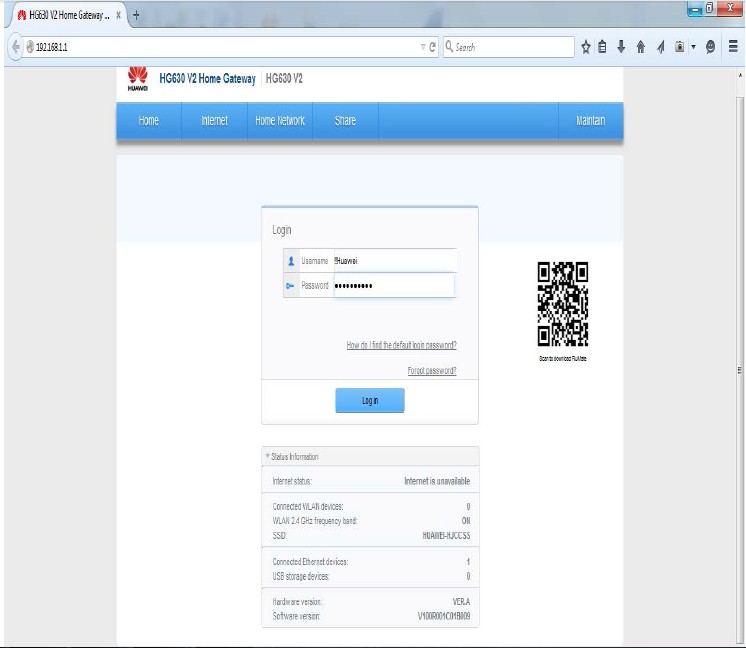Click the Huawei logo
Viewport: 746px width, 648px height.
click(137, 79)
